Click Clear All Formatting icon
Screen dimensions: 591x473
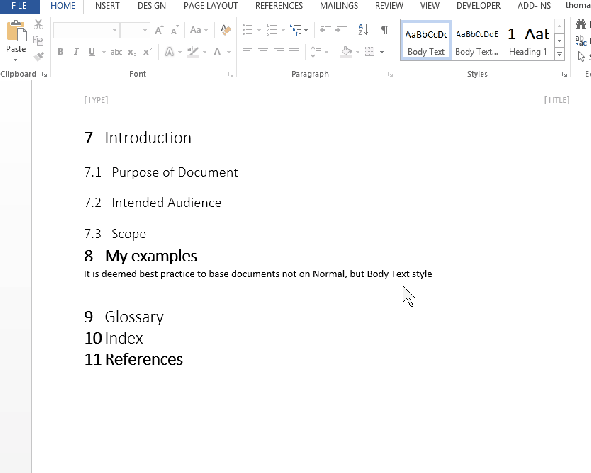tap(226, 30)
